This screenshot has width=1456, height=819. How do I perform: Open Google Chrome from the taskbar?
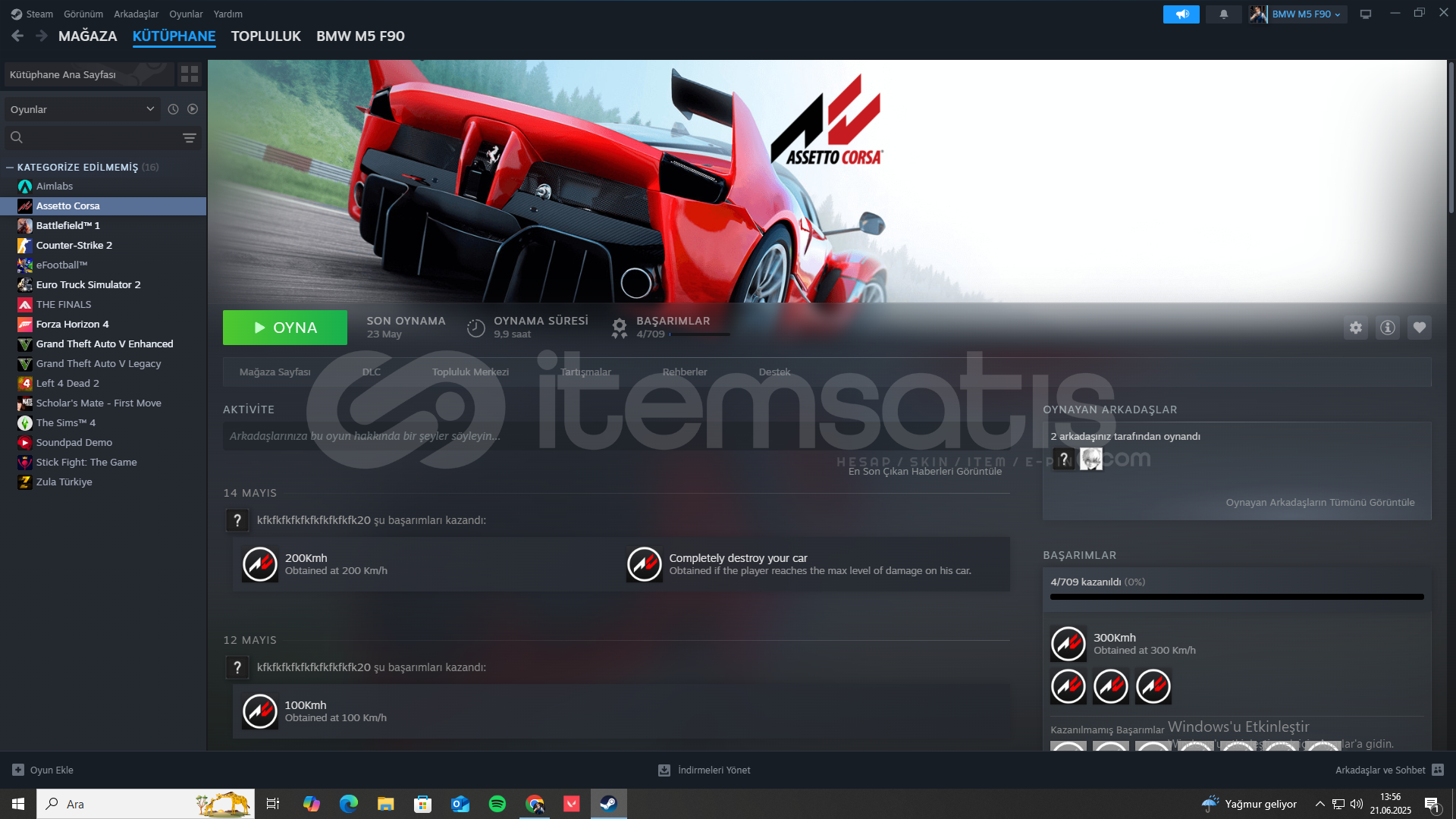535,804
